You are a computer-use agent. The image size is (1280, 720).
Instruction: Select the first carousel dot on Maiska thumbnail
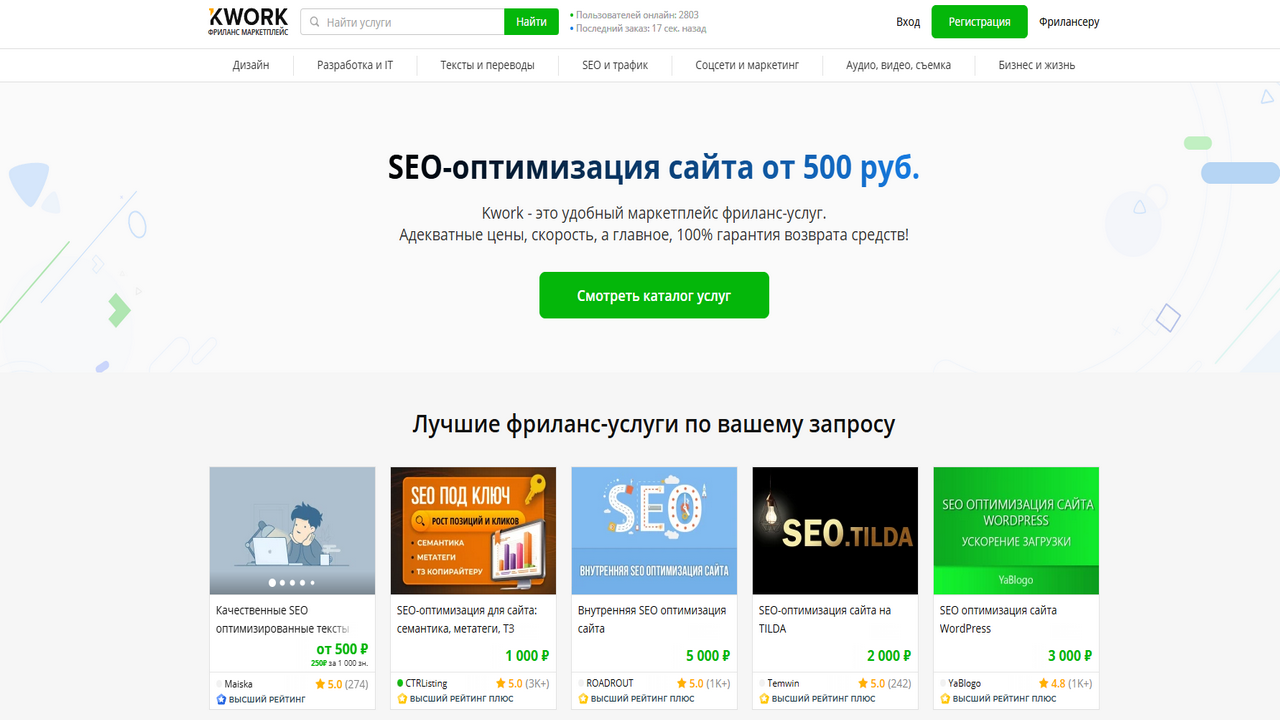272,582
